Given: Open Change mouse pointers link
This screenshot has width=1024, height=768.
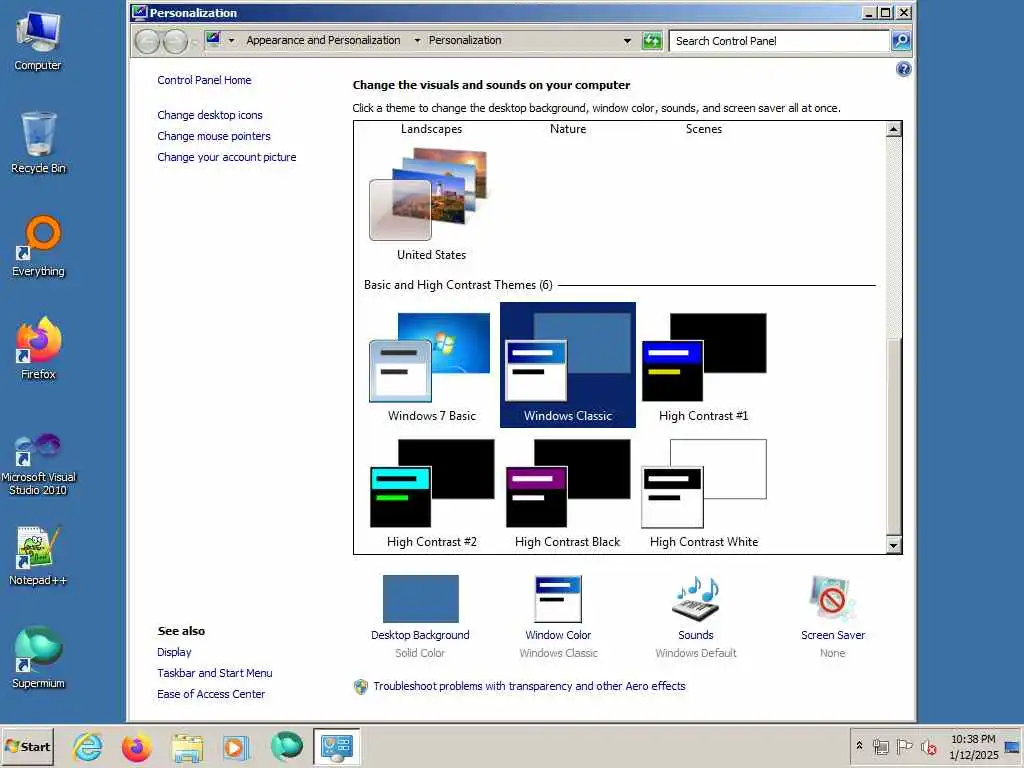Looking at the screenshot, I should point(214,136).
